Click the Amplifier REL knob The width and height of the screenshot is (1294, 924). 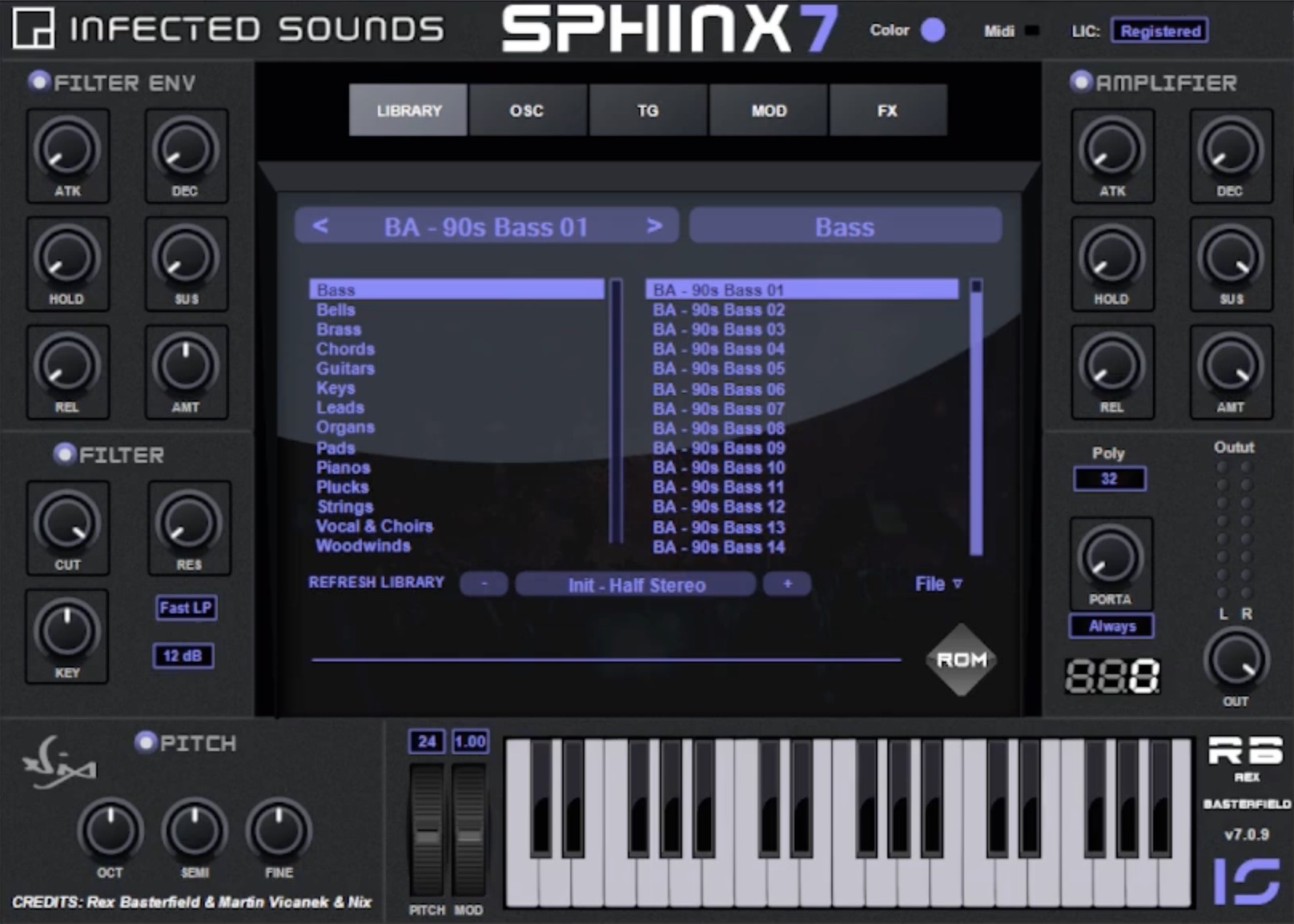point(1112,366)
